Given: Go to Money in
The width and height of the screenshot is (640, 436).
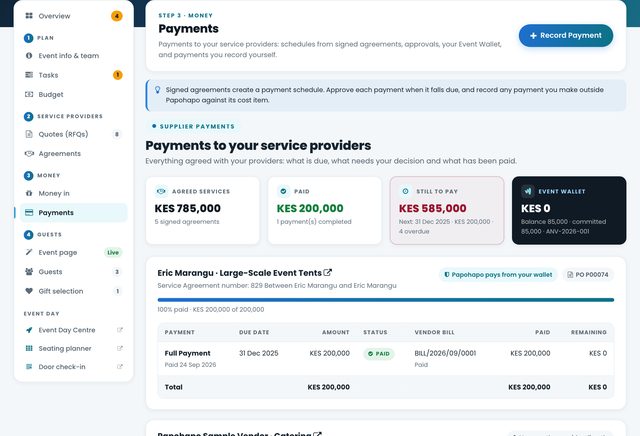Looking at the screenshot, I should point(73,193).
